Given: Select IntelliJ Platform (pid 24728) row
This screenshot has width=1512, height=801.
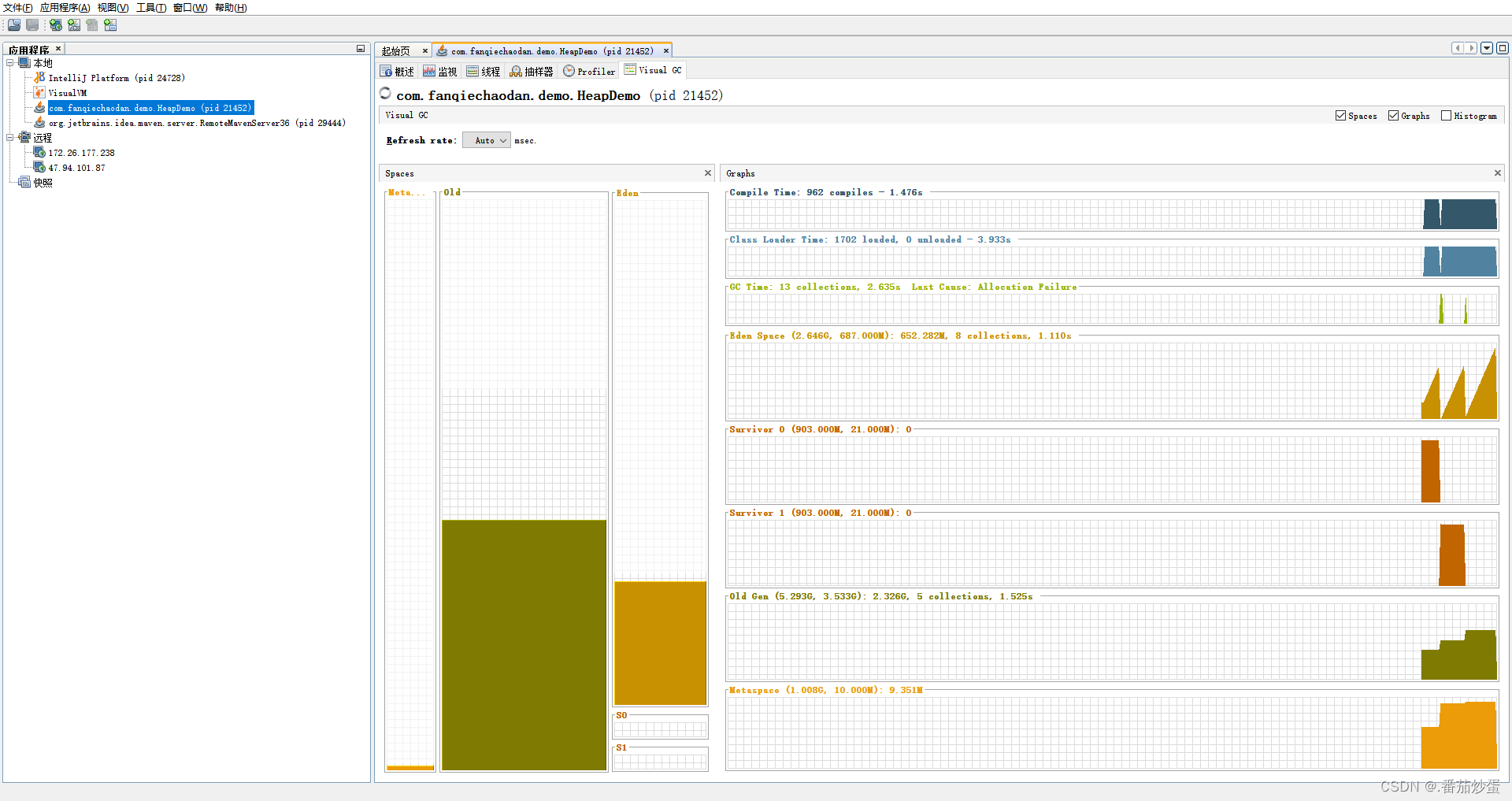Looking at the screenshot, I should tap(117, 78).
